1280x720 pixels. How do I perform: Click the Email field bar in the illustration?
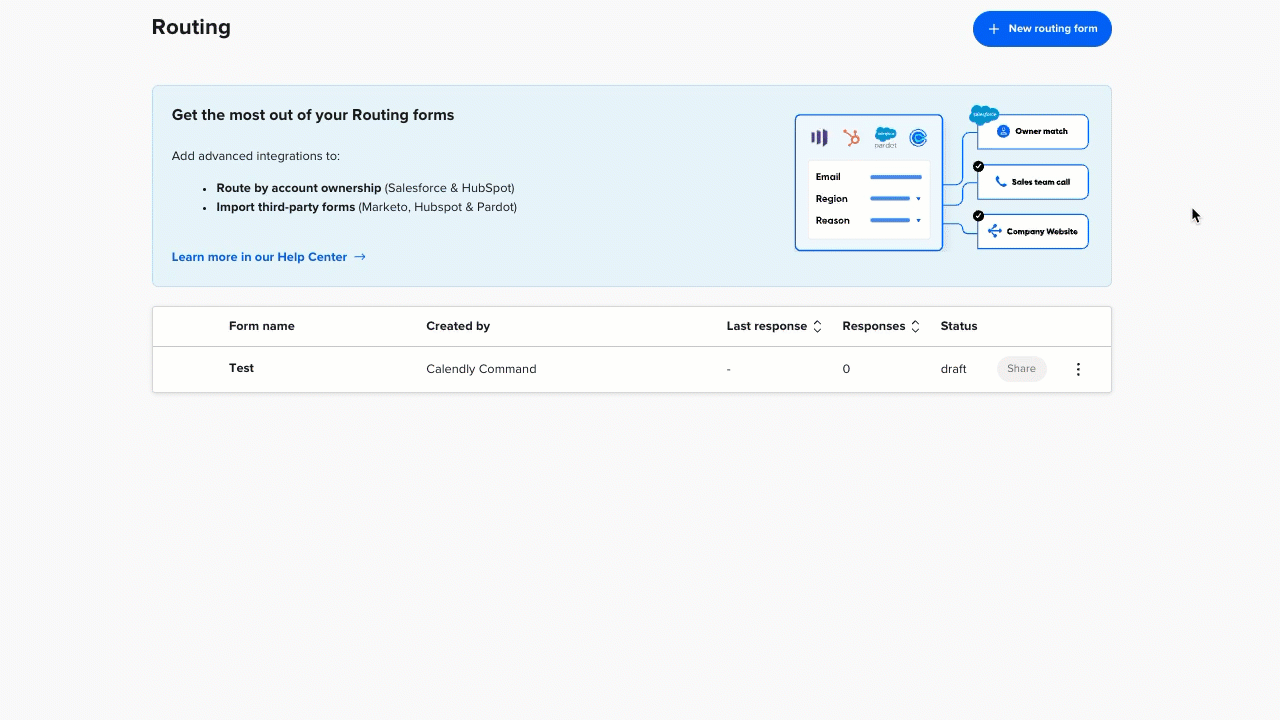(895, 177)
